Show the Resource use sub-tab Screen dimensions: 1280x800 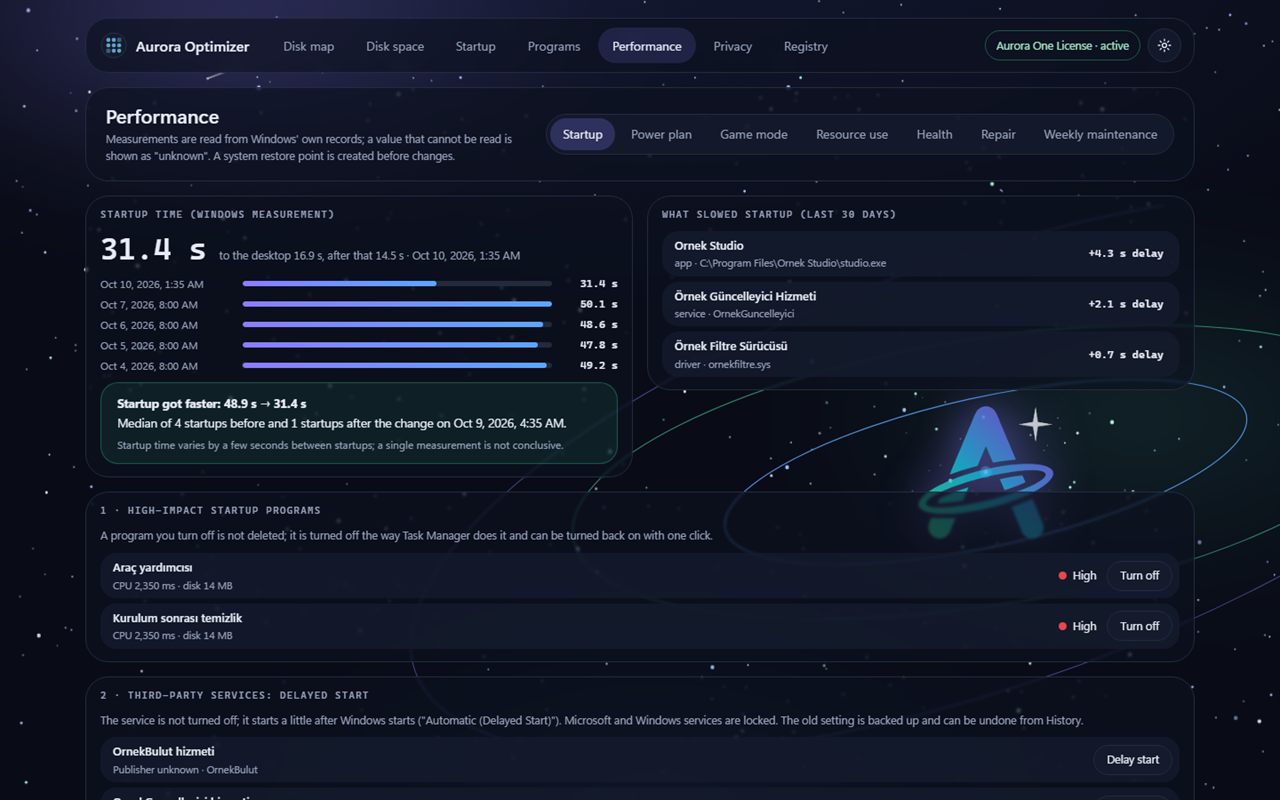[852, 134]
